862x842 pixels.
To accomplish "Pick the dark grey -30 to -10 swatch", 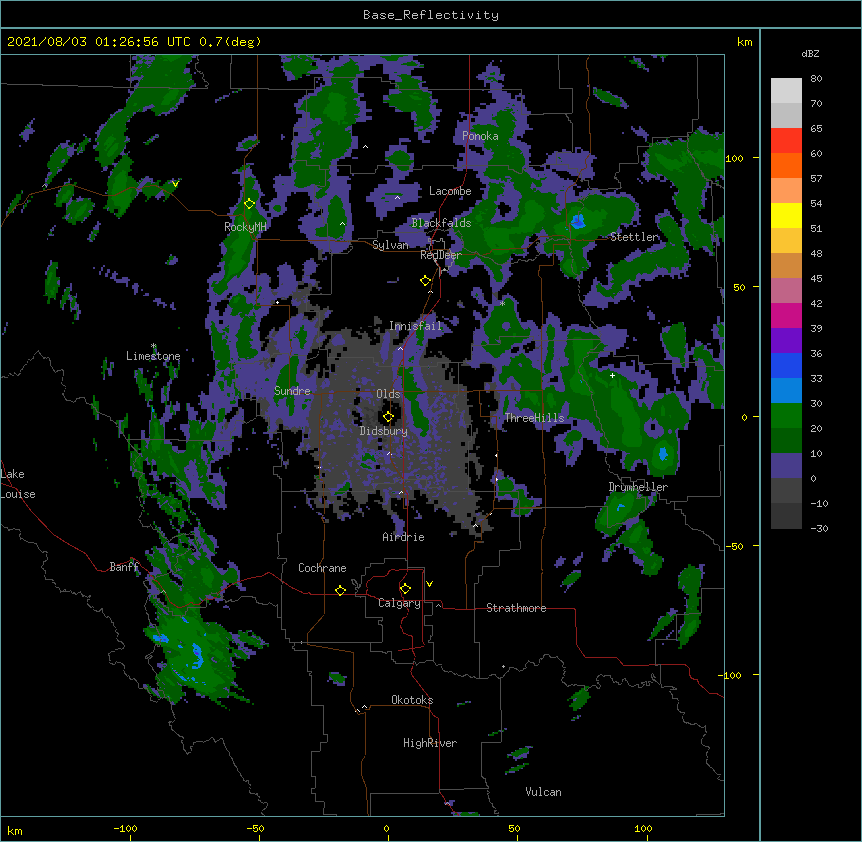I will (786, 516).
